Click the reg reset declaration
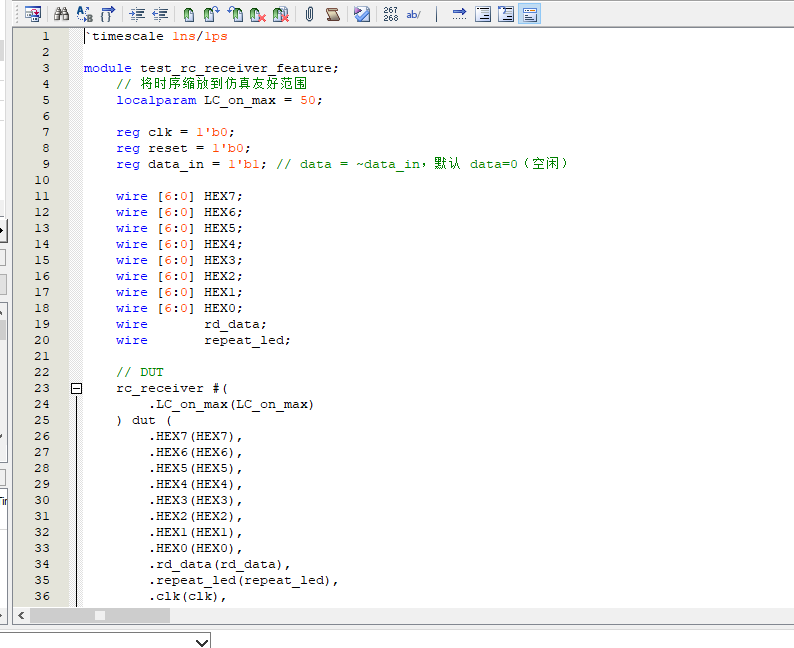The height and width of the screenshot is (648, 794). coord(183,148)
